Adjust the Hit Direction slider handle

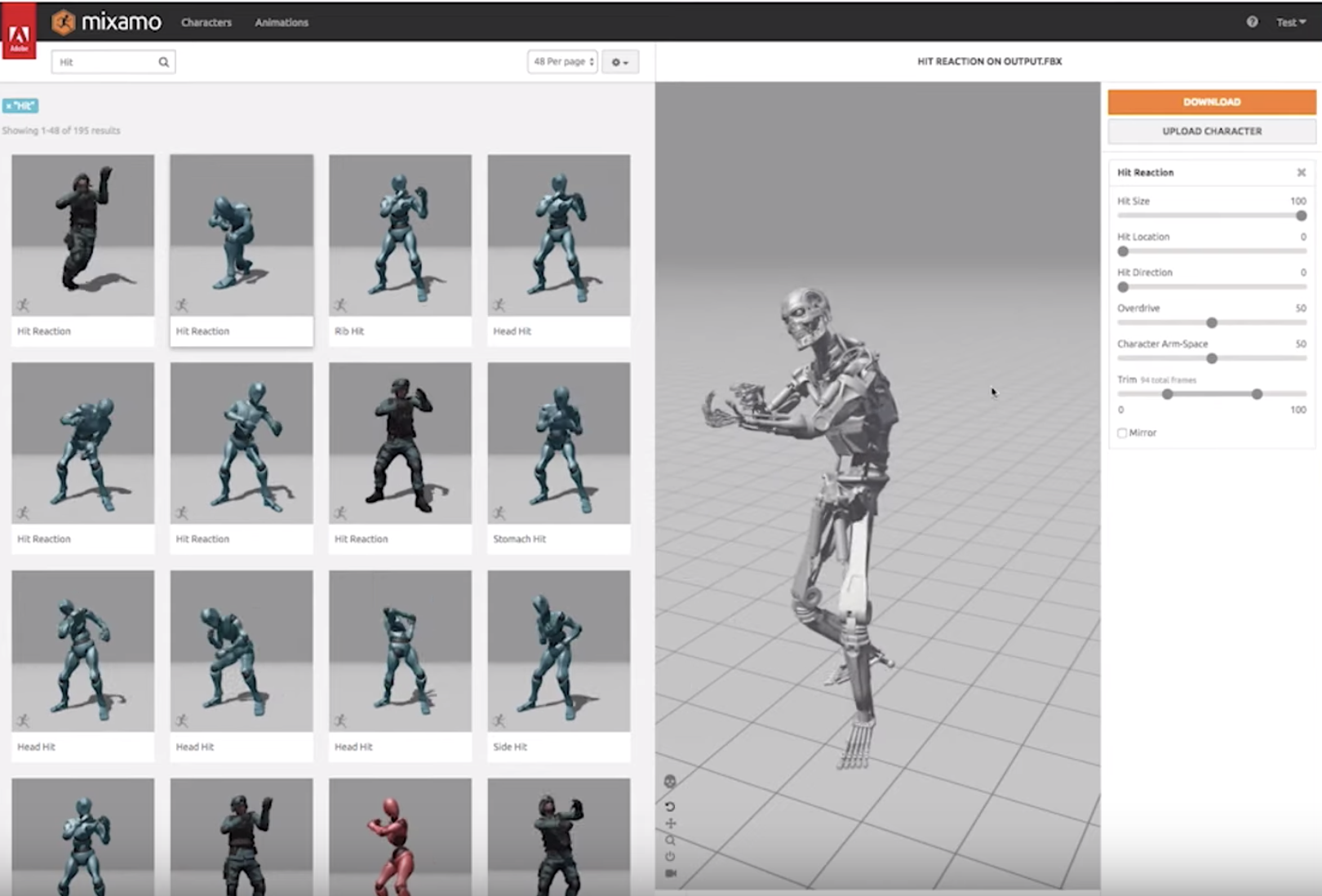[x=1124, y=287]
